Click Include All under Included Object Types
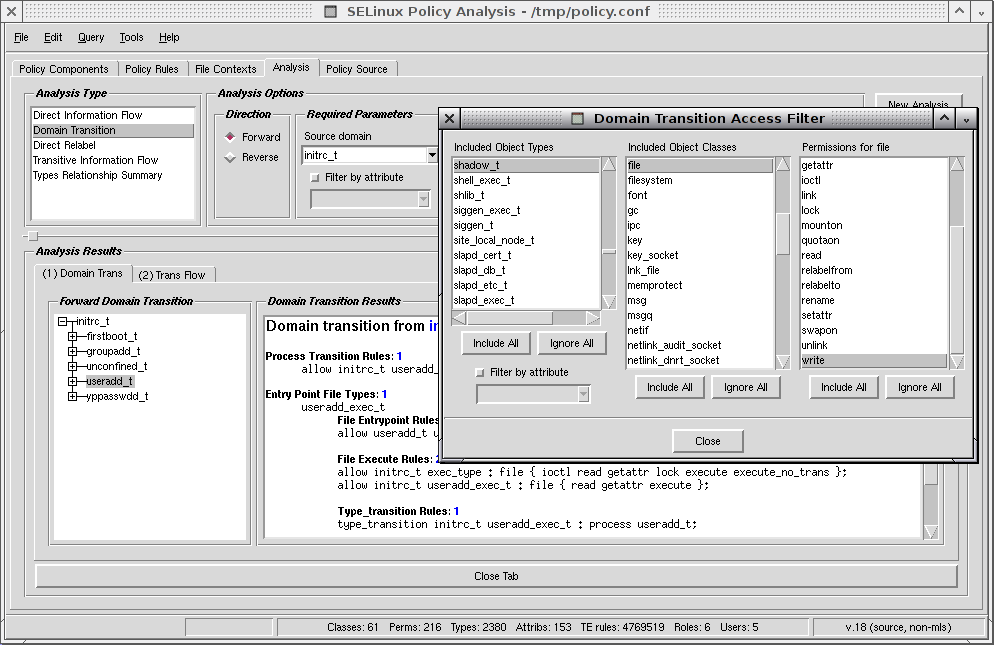The image size is (994, 645). [x=496, y=343]
